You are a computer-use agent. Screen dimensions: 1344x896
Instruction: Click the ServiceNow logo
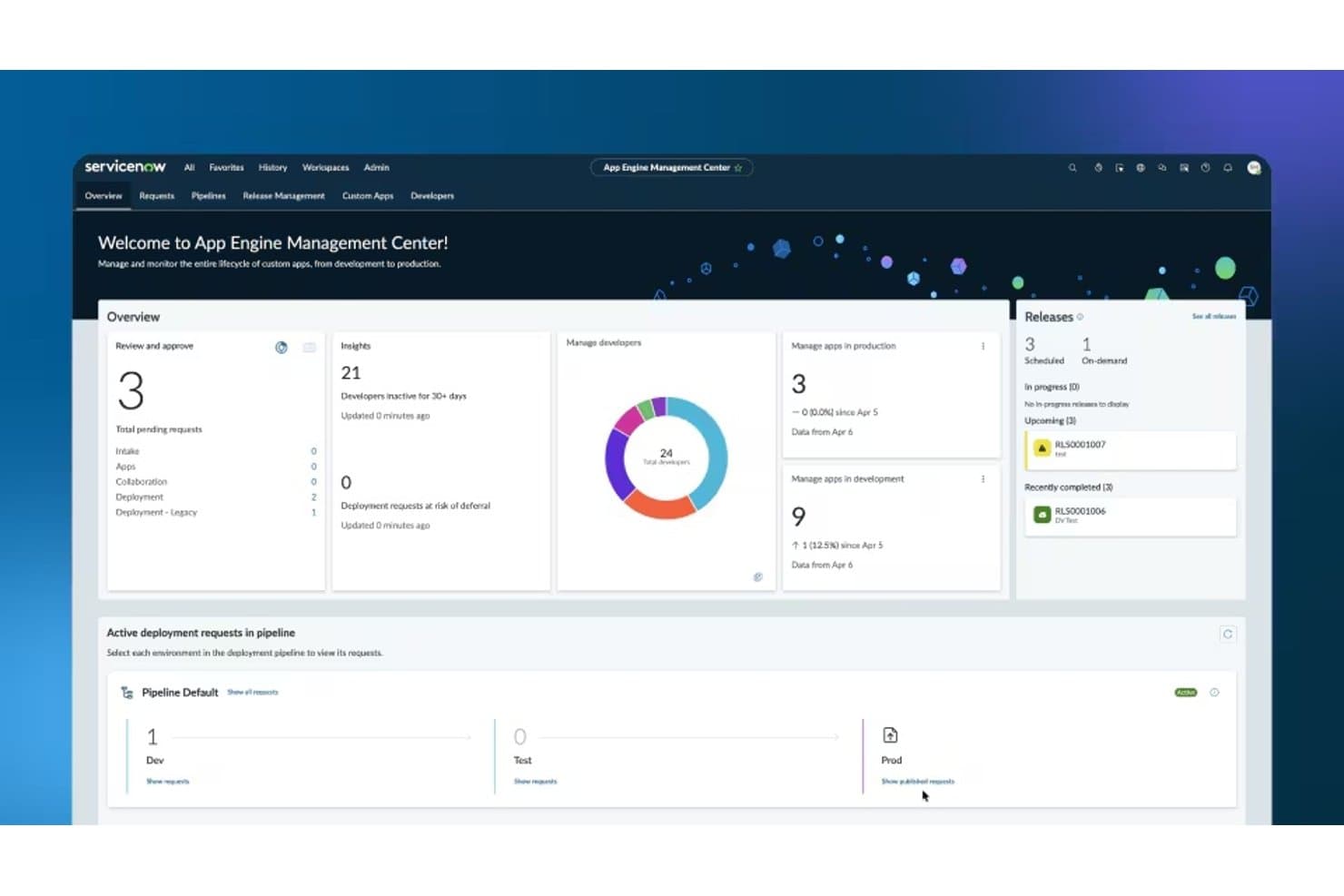125,167
